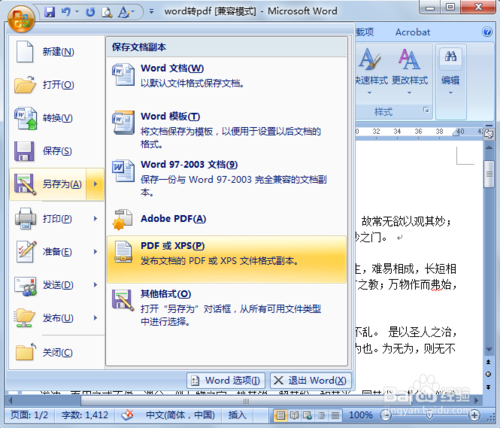Expand the Print (打印) submenu arrow
The width and height of the screenshot is (500, 428).
click(95, 219)
